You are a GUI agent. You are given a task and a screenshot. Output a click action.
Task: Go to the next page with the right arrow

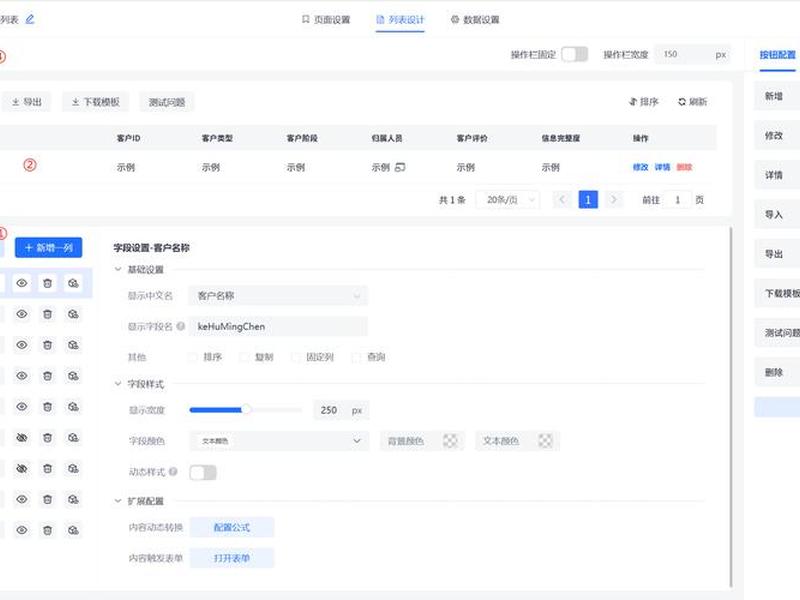coord(614,199)
